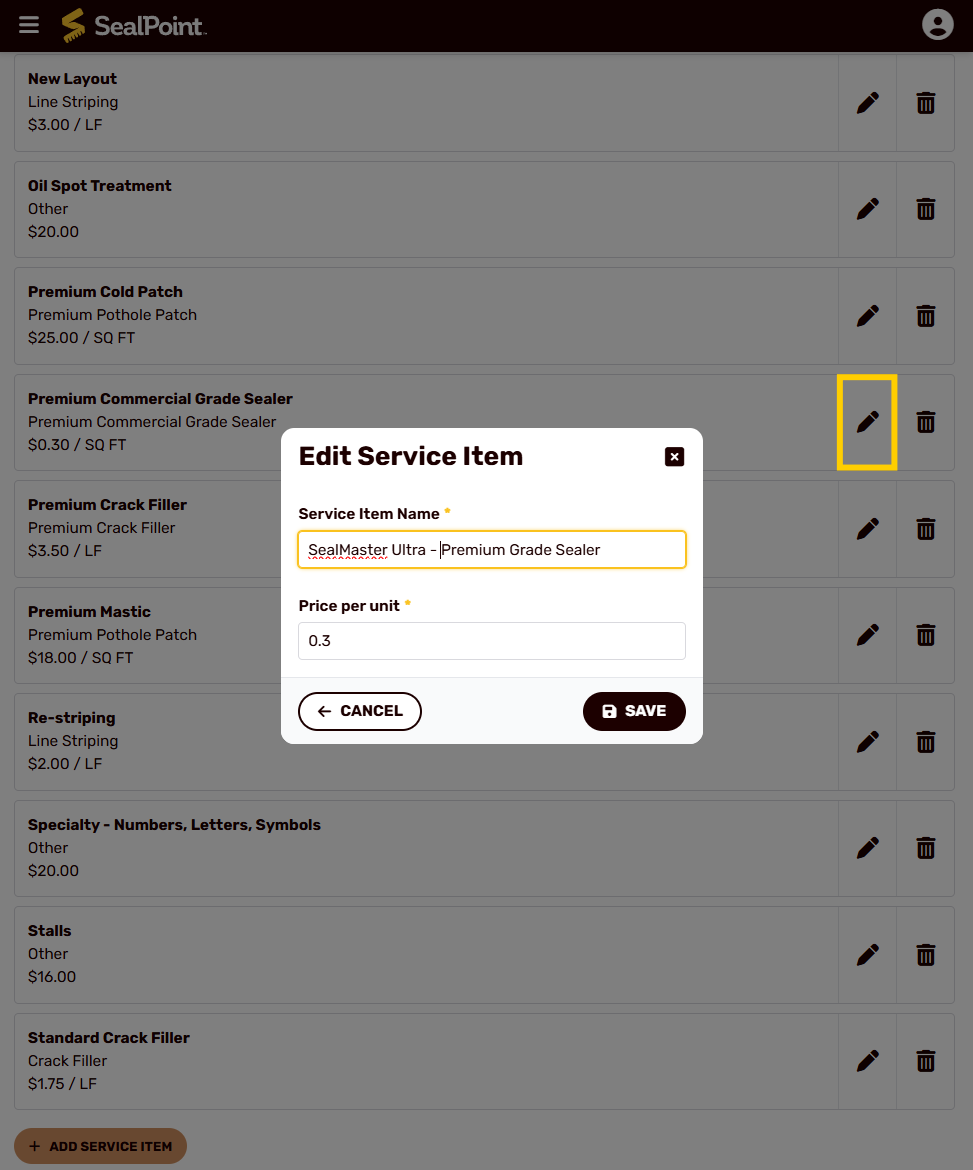
Task: Open the user account profile icon
Action: coord(937,25)
